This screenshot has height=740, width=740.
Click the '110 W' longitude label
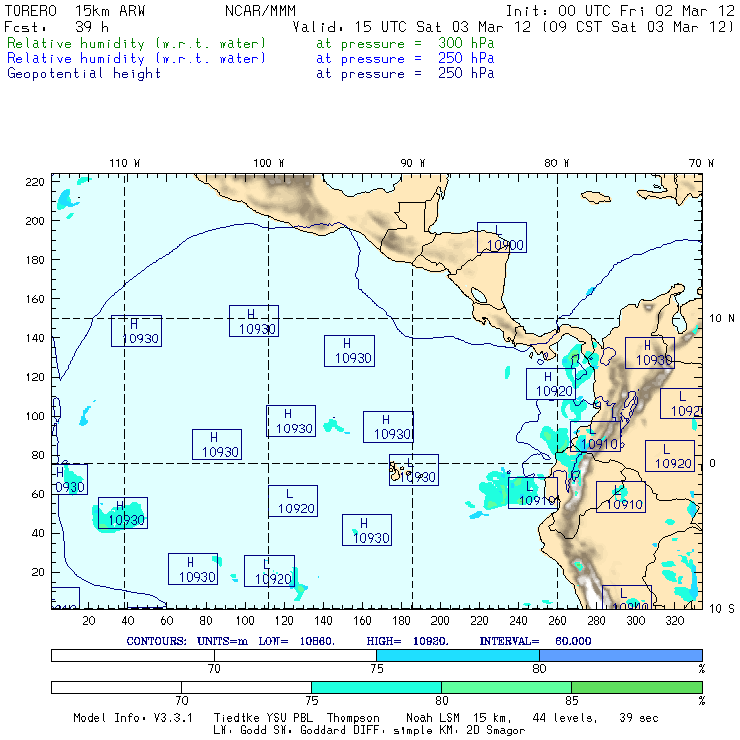coord(125,163)
